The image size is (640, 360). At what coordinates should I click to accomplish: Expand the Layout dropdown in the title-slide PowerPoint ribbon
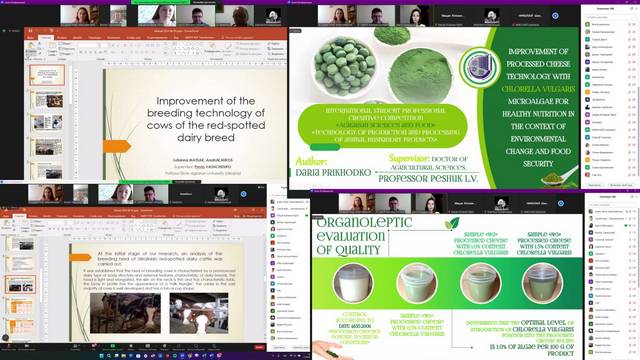(x=64, y=43)
